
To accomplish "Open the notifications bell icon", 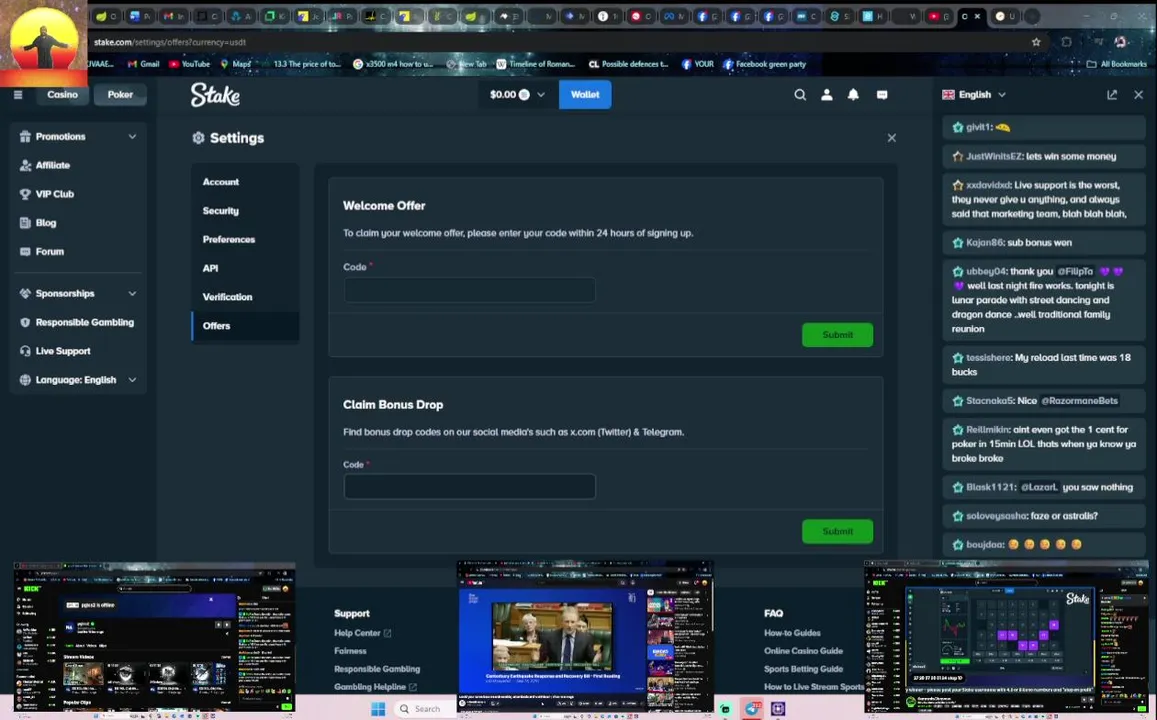I will (x=853, y=94).
